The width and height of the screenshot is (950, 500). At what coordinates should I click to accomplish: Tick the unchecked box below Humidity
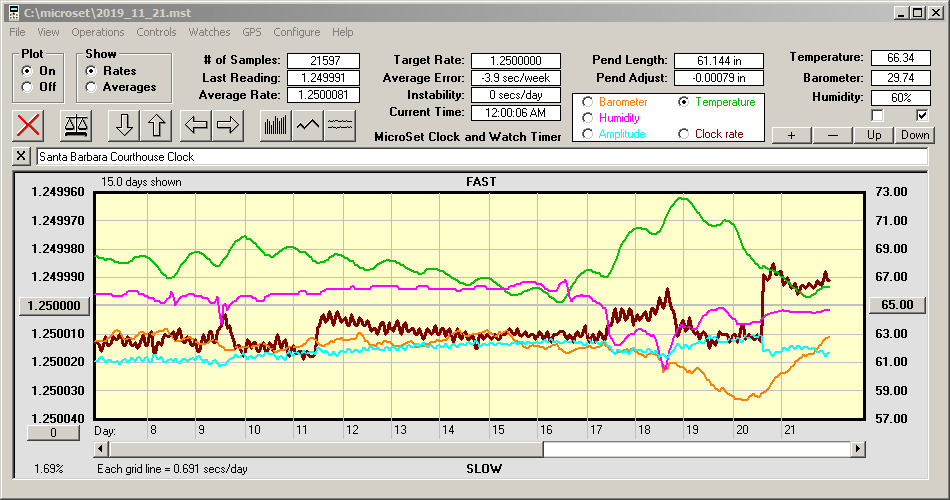(x=878, y=115)
